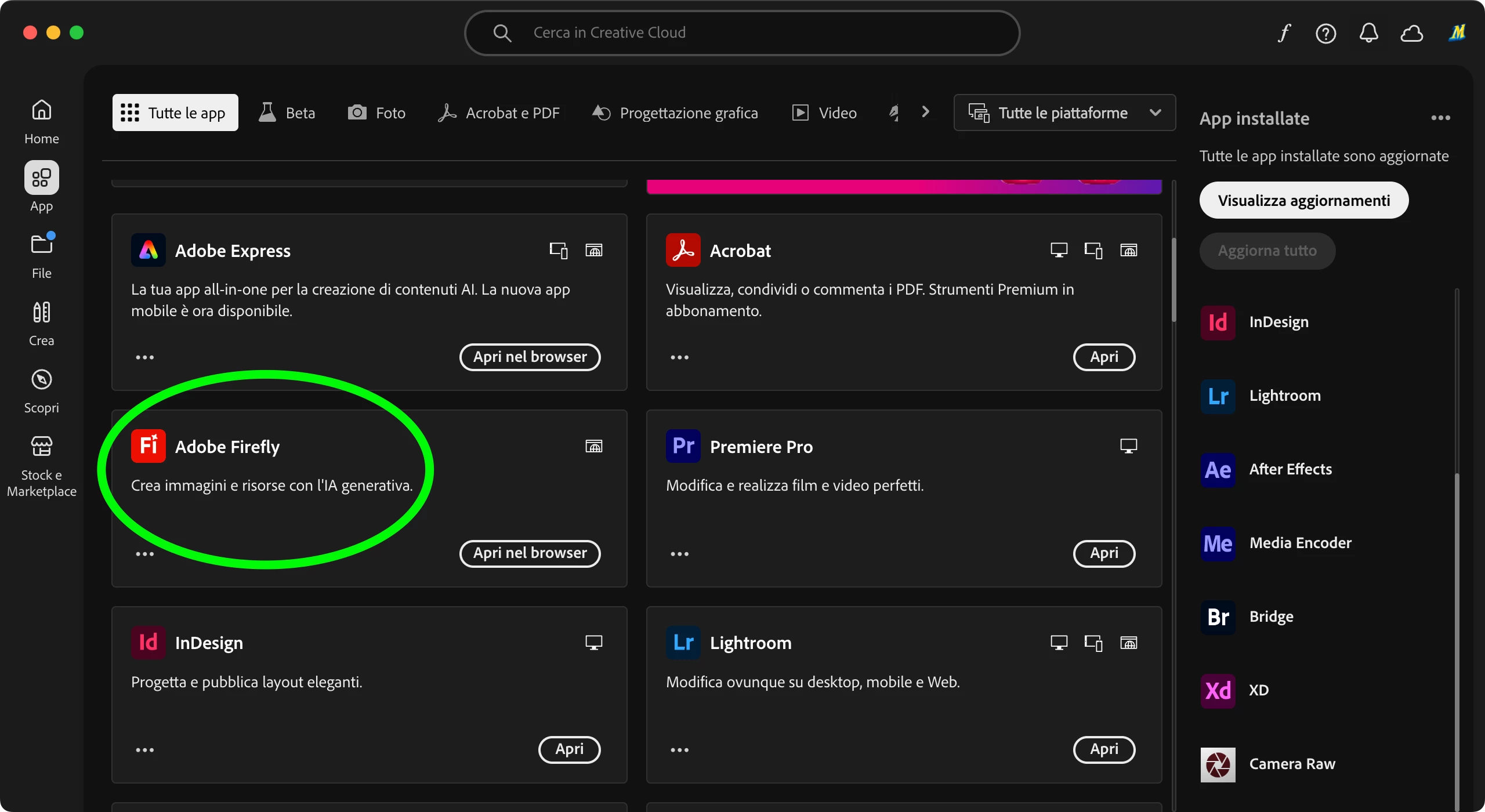Click the Cerca in Creative Cloud field

tap(742, 33)
